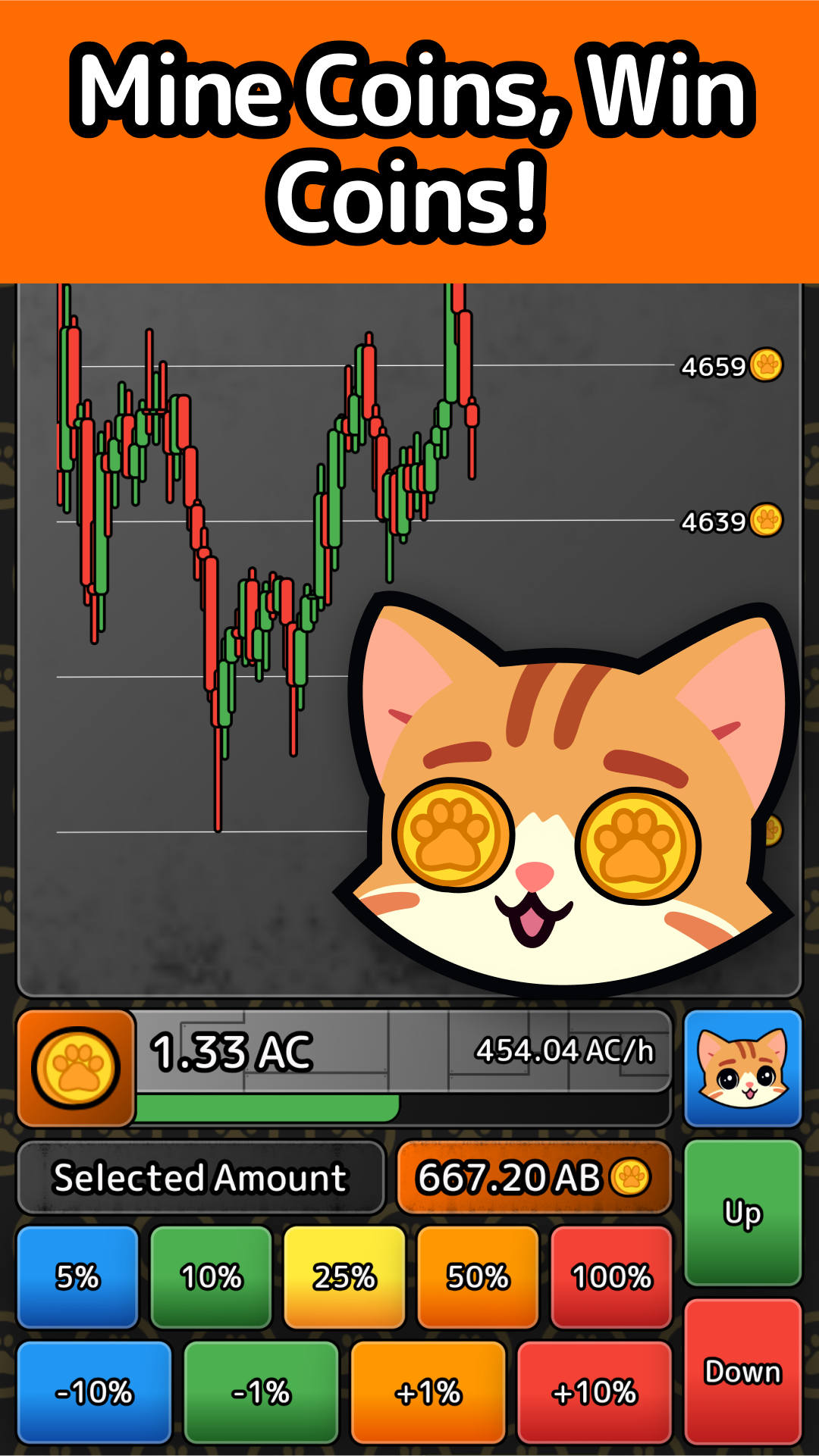
Task: Increase amount with the +1% button
Action: 428,1392
